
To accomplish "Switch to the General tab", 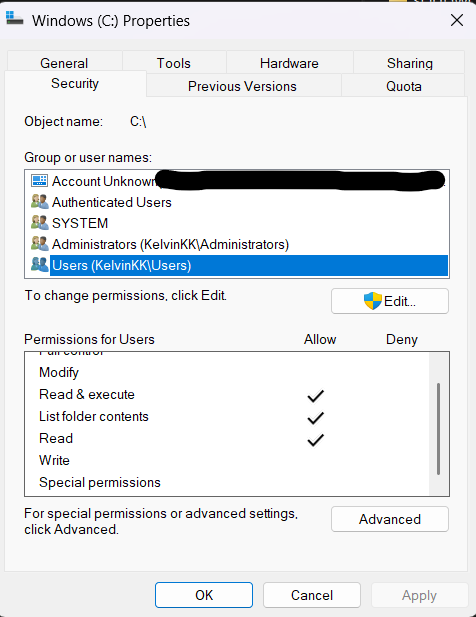I will coord(64,63).
